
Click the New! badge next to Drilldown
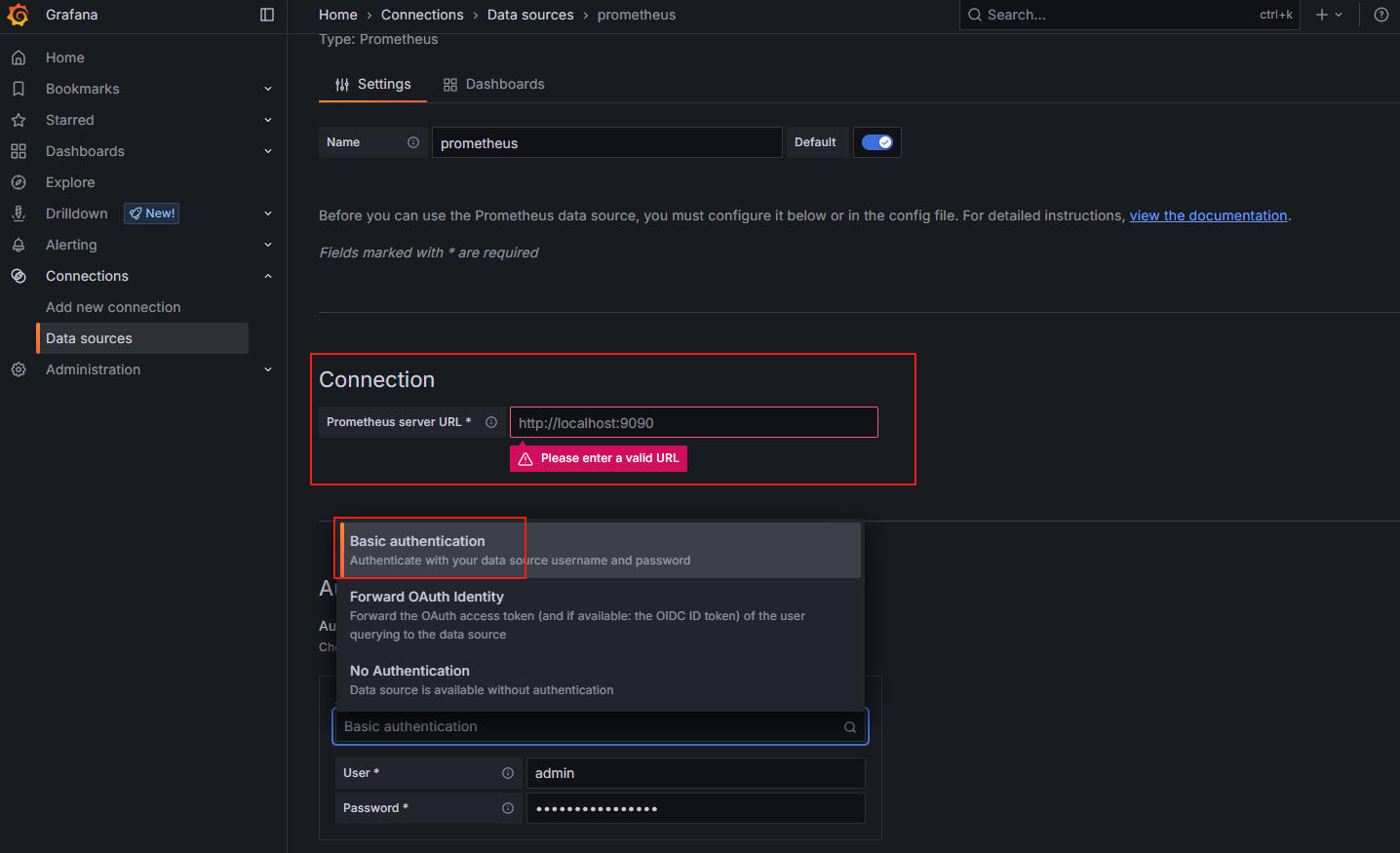click(151, 213)
